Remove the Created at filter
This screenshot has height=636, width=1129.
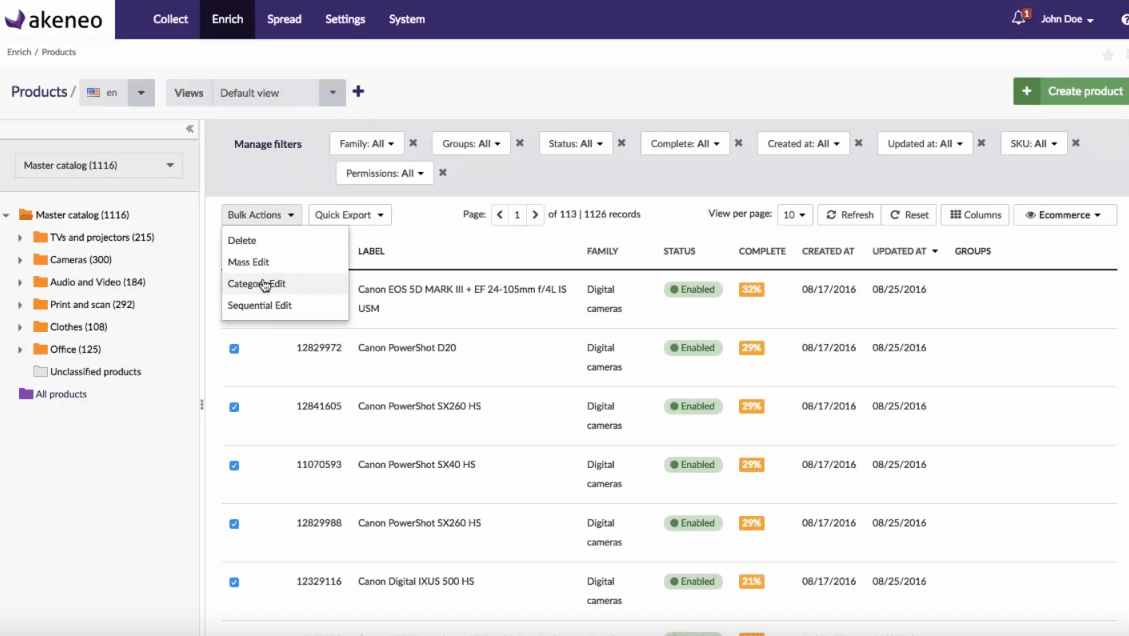pyautogui.click(x=859, y=143)
